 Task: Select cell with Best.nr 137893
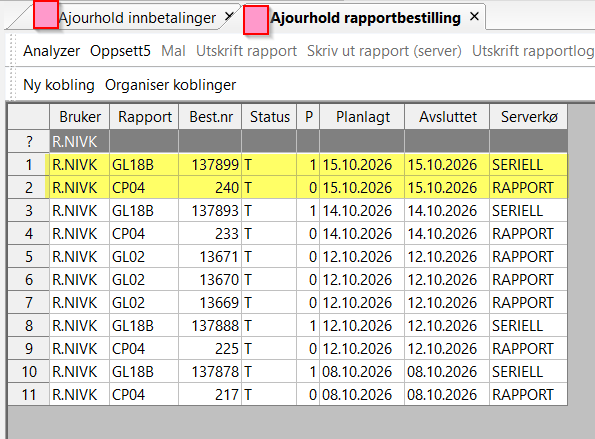pos(210,211)
